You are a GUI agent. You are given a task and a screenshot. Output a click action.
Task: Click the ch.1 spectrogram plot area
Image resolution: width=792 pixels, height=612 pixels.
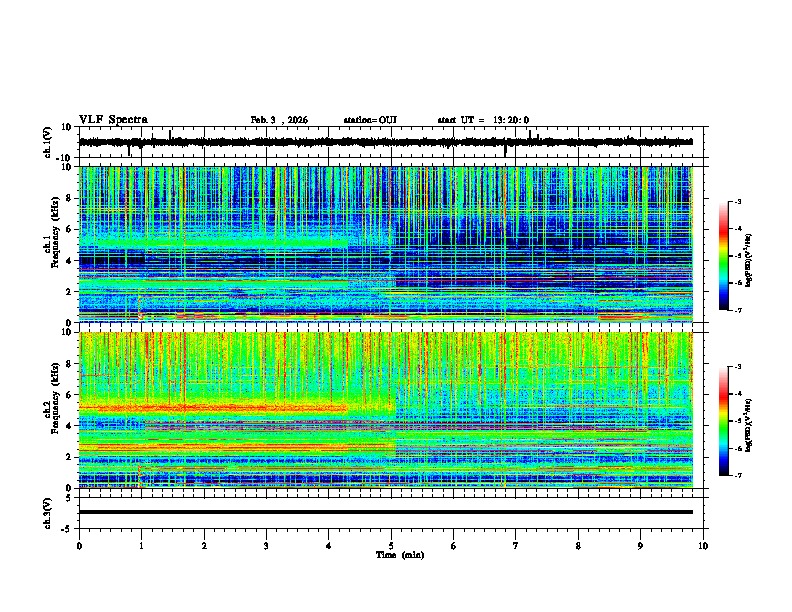[x=386, y=244]
